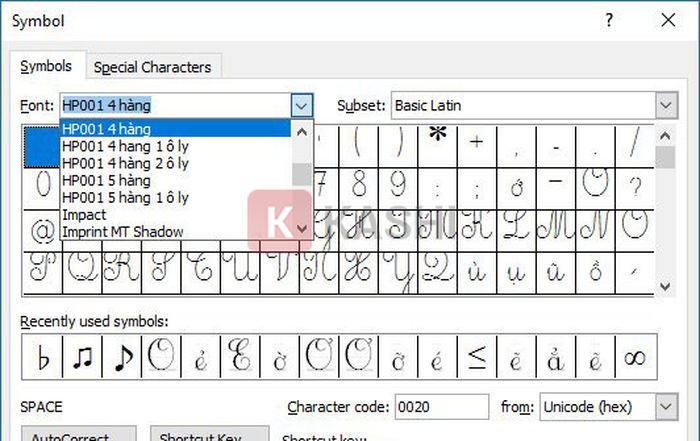This screenshot has width=700, height=441.
Task: Insert the beamed eighth notes recent symbol
Action: [82, 357]
